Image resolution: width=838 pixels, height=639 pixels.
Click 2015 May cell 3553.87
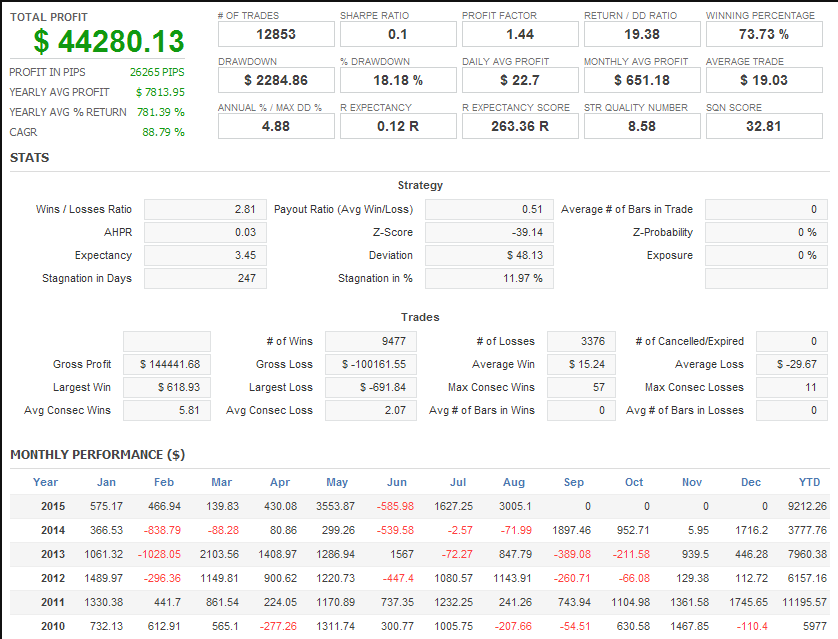coord(335,506)
